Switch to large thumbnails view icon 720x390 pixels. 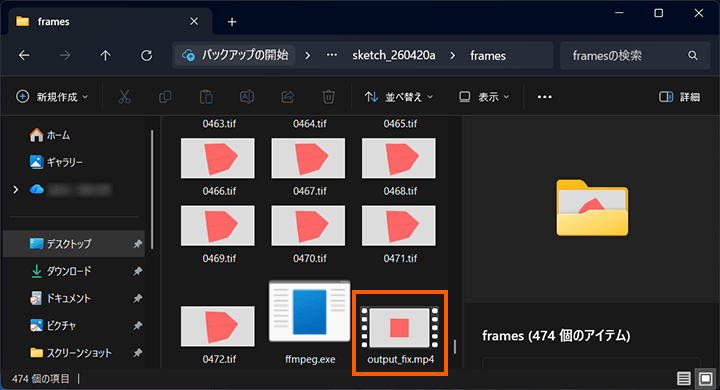(706, 379)
